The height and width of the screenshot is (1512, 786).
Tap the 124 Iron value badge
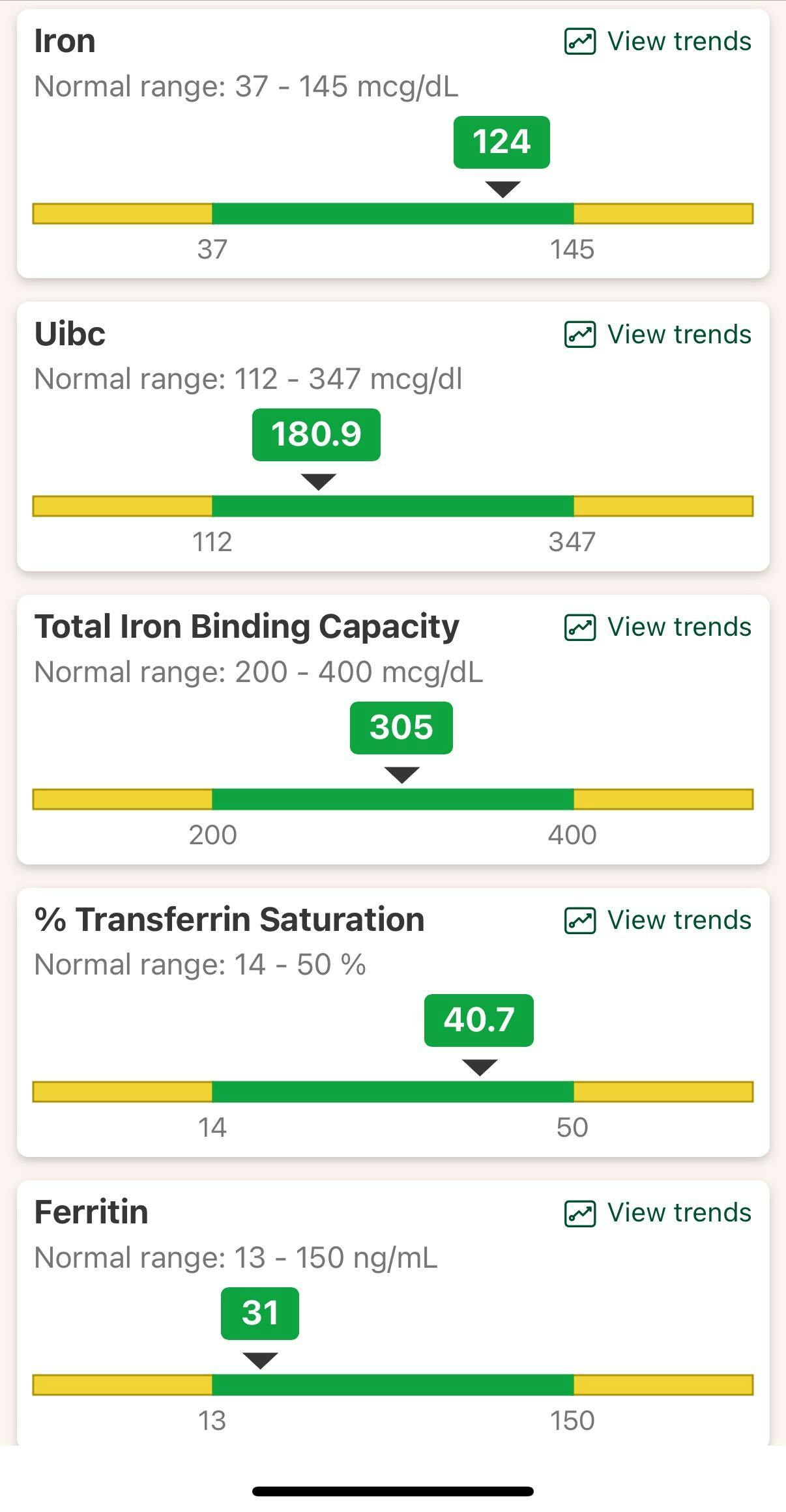pyautogui.click(x=501, y=142)
